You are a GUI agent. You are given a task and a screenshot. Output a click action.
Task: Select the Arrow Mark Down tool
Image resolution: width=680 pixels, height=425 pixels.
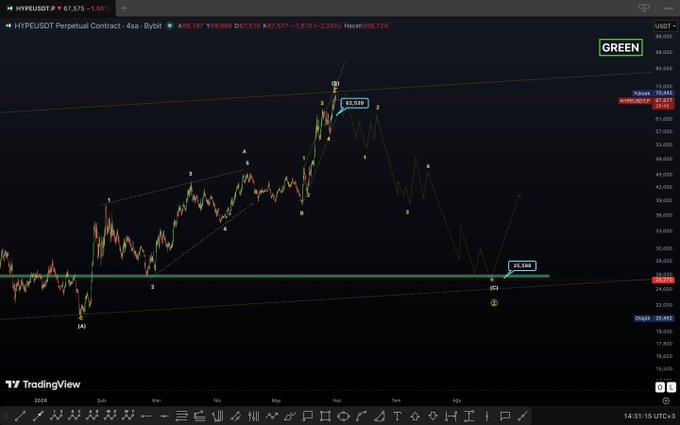433,416
